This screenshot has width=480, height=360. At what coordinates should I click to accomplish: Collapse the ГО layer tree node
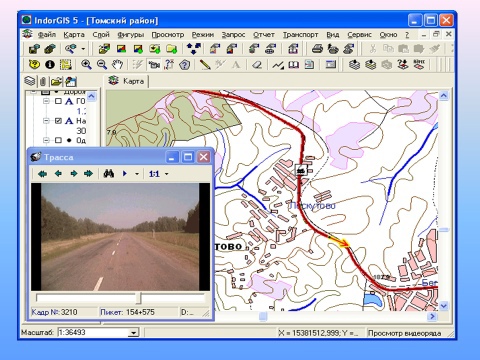pyautogui.click(x=46, y=101)
